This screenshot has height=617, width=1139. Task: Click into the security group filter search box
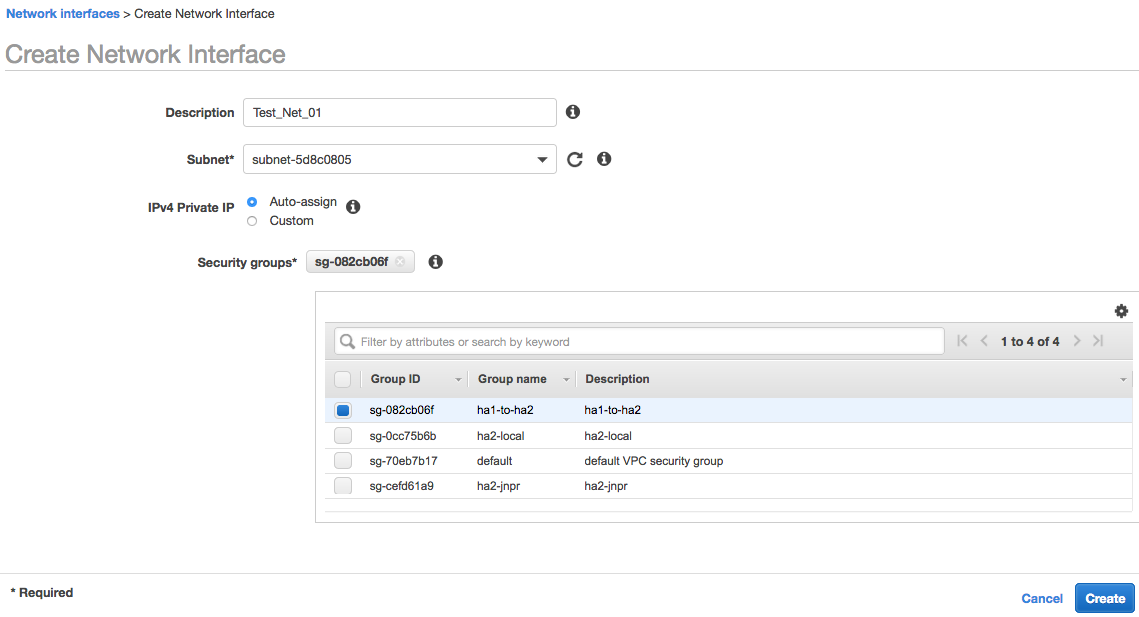[x=640, y=342]
